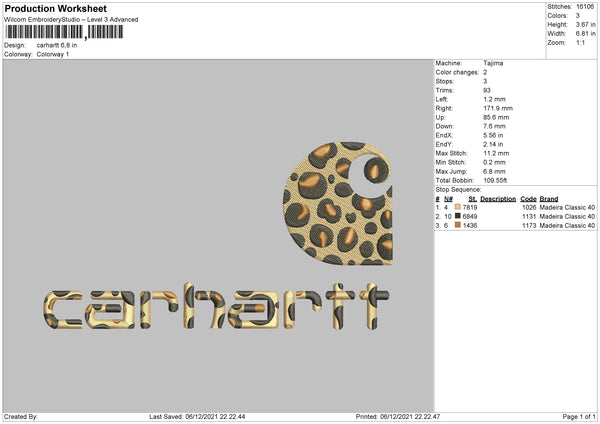600x424 pixels.
Task: Click the Colors value 3
Action: 578,16
